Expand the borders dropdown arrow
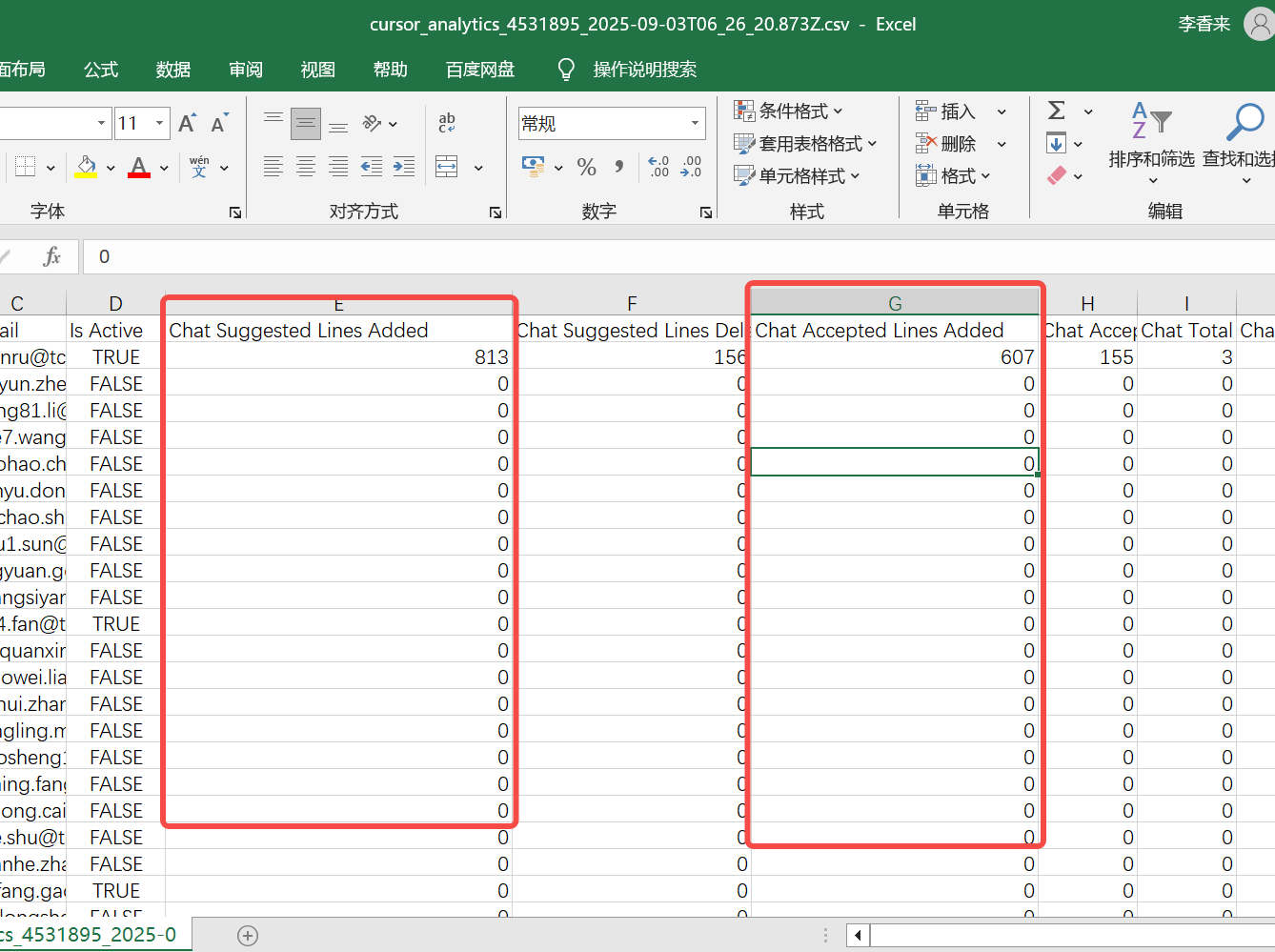Screen dimensions: 1275x952 click(x=51, y=168)
